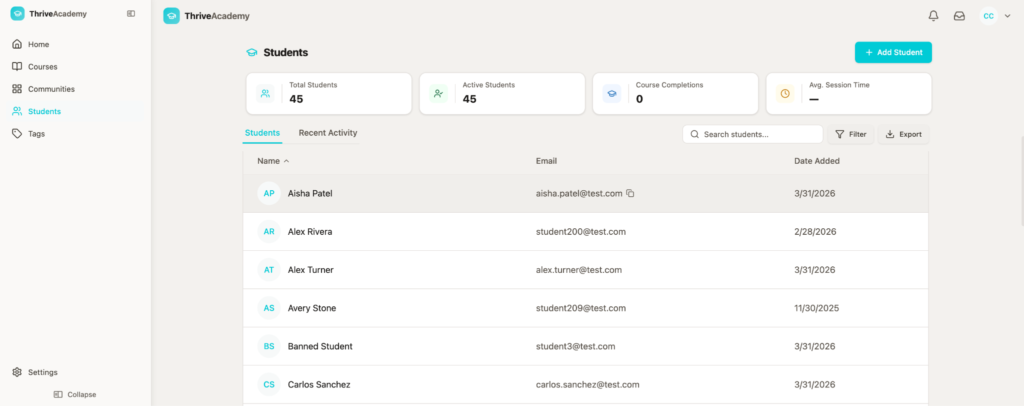Copy Aisha Patel's email address icon

click(631, 193)
